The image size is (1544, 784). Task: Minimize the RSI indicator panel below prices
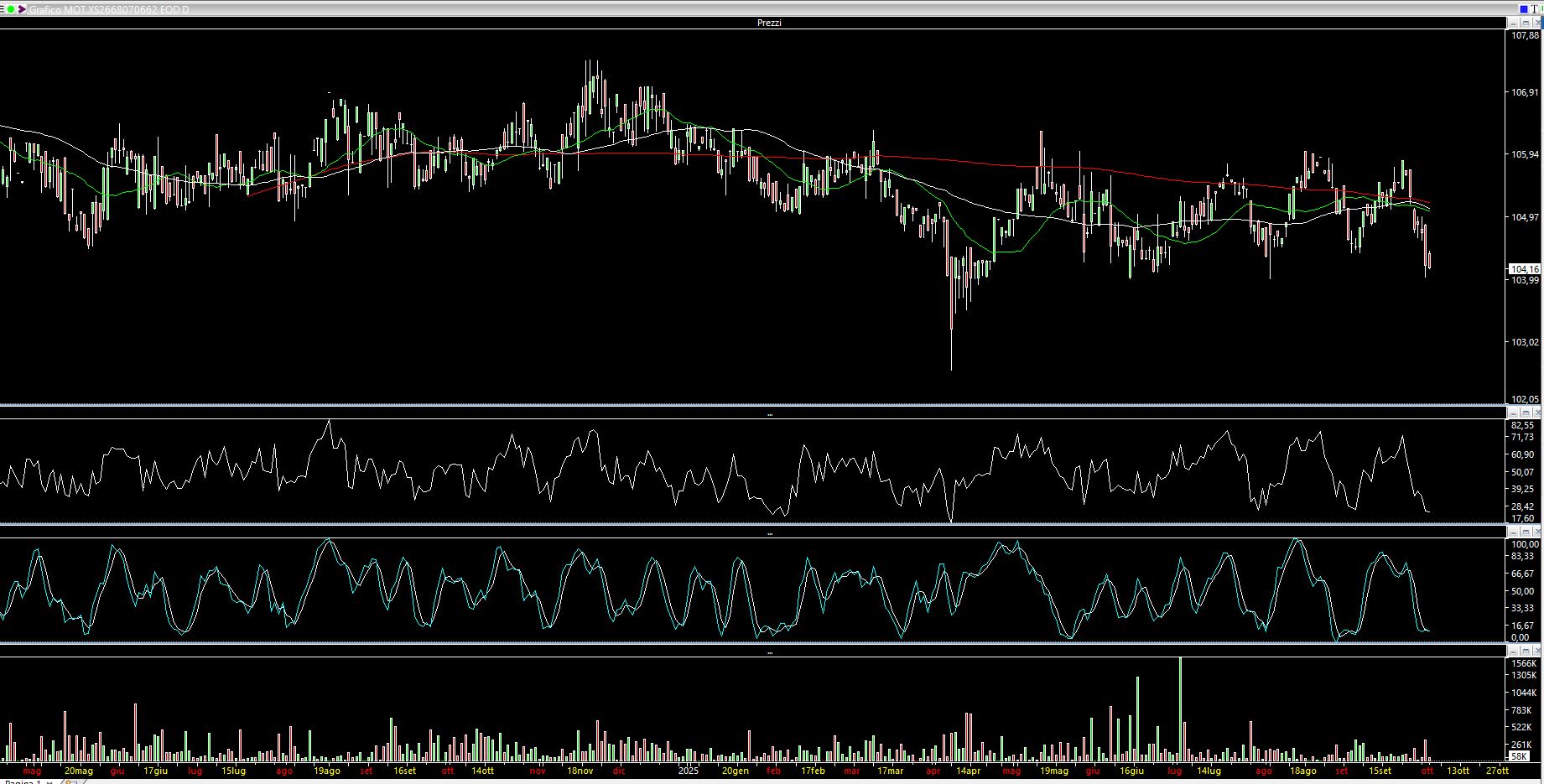click(x=1513, y=413)
